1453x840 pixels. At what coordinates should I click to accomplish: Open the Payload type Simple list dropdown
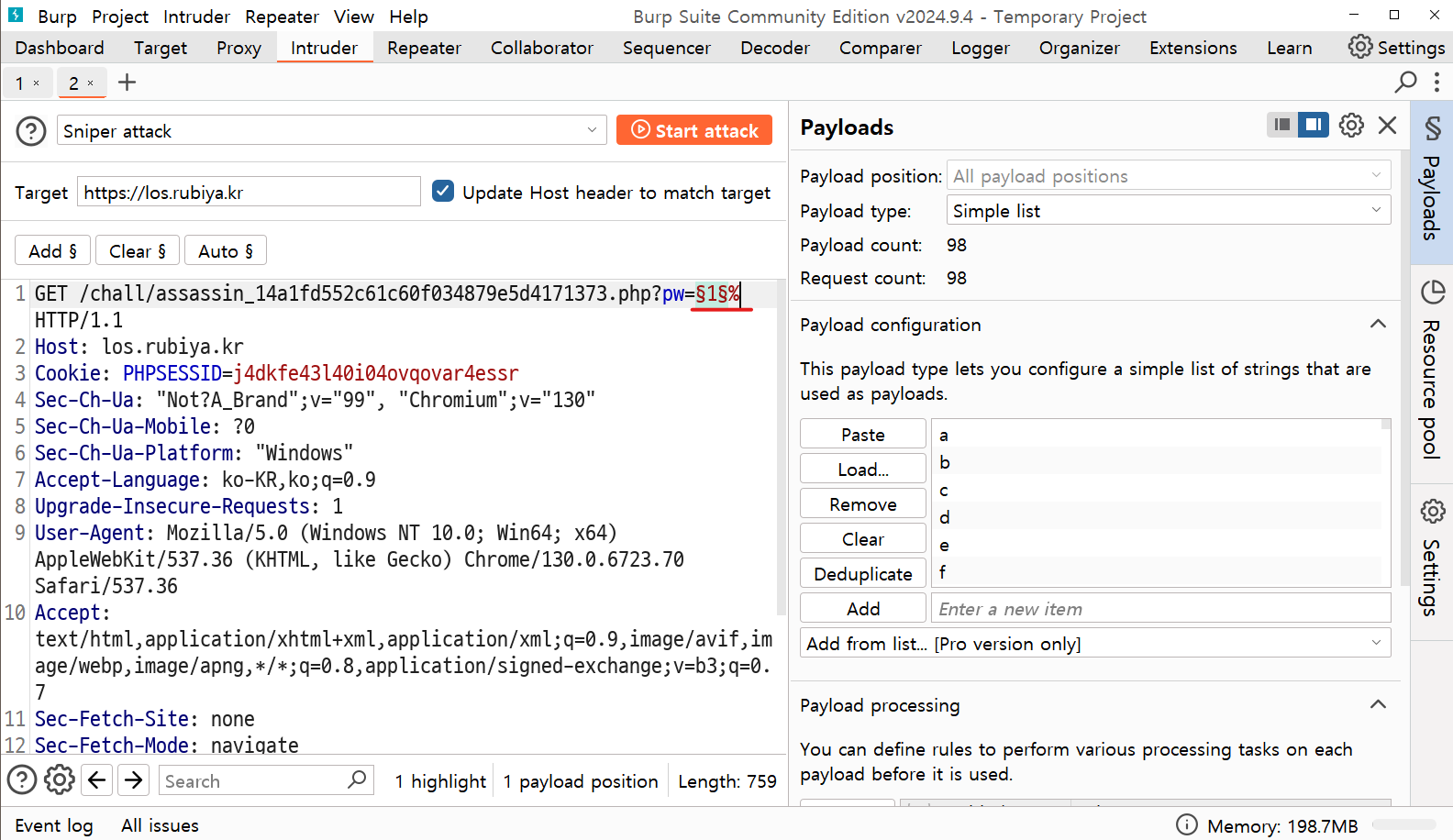[1169, 210]
